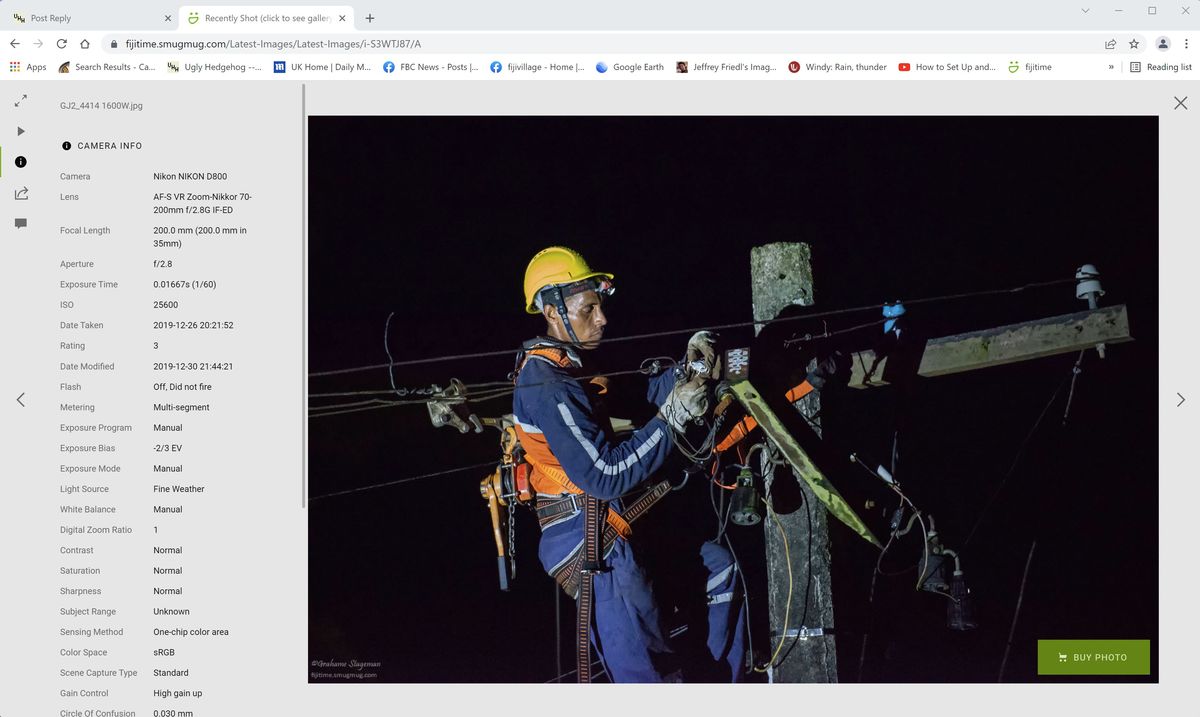The height and width of the screenshot is (717, 1200).
Task: Click color space value sRGB
Action: (164, 652)
